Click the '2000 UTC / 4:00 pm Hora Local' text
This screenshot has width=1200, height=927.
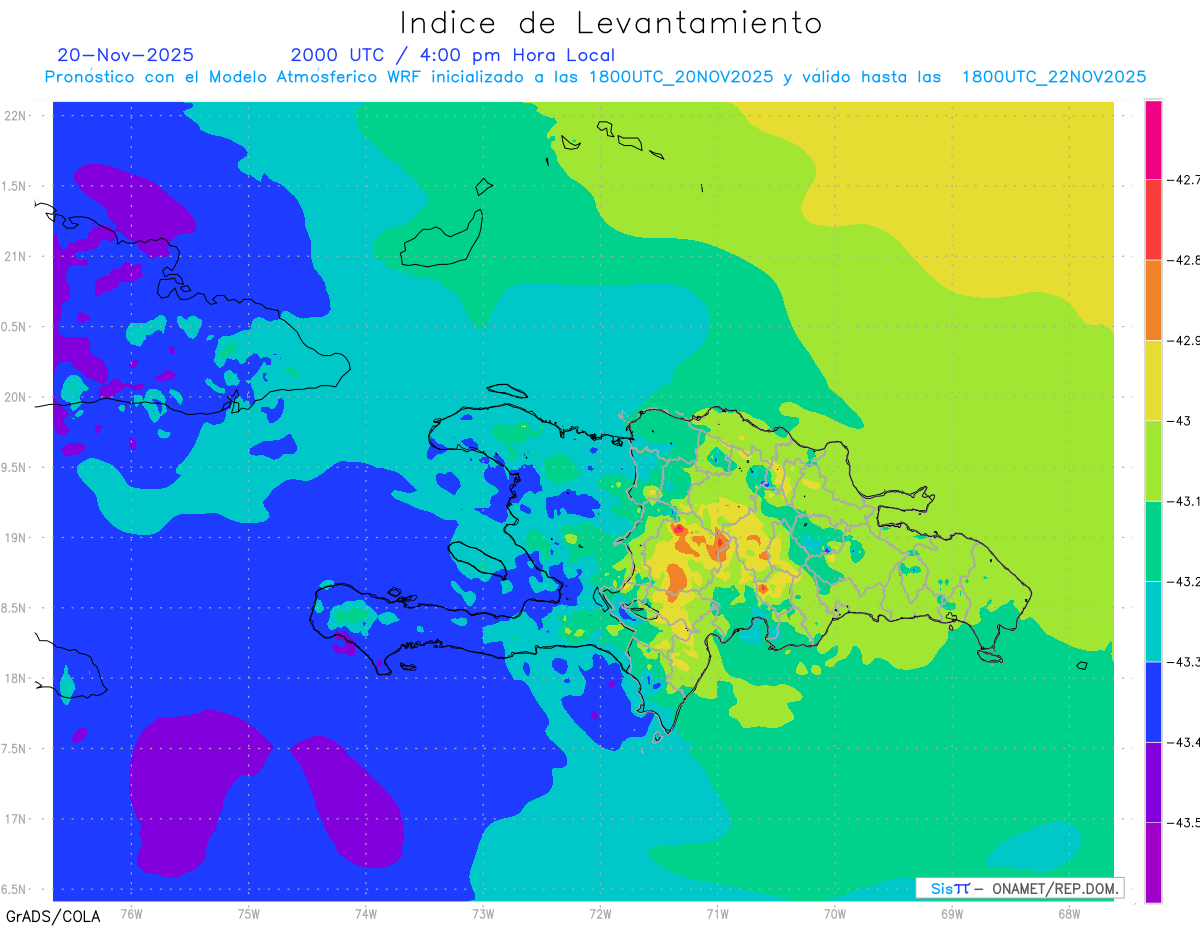(453, 55)
